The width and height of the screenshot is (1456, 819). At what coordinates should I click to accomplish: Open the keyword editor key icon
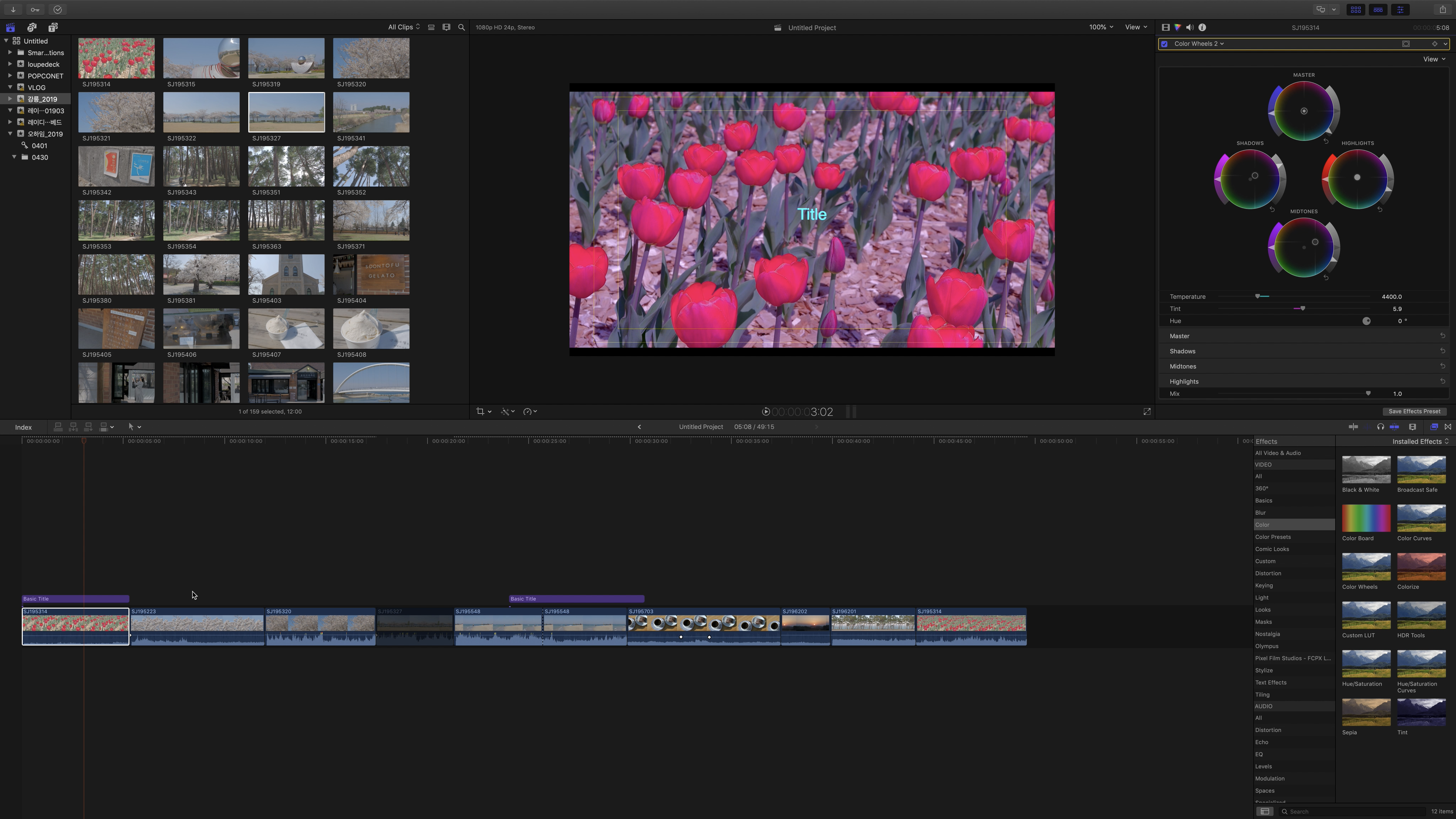[35, 10]
